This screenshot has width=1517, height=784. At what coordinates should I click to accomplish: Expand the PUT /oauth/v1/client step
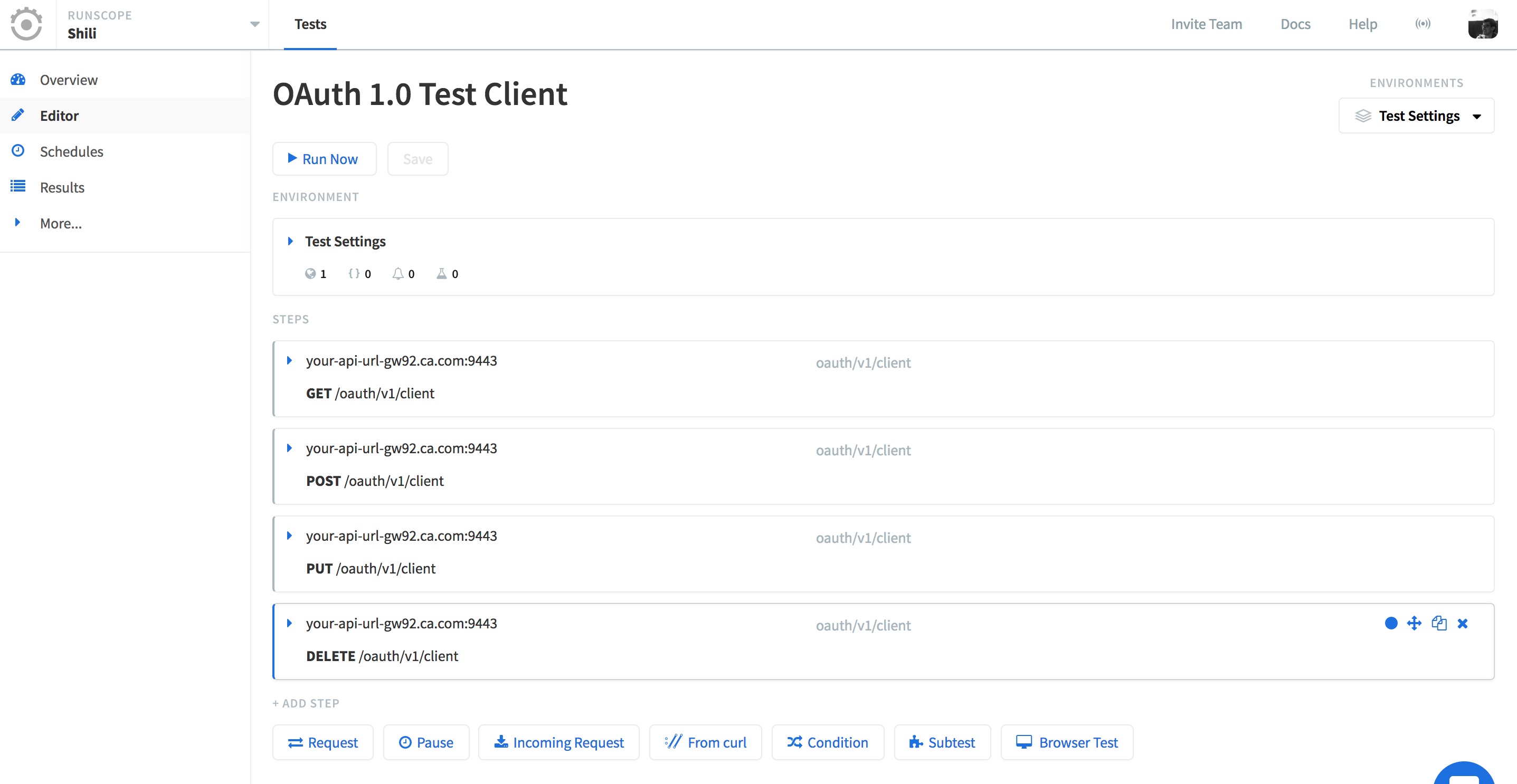pos(289,536)
